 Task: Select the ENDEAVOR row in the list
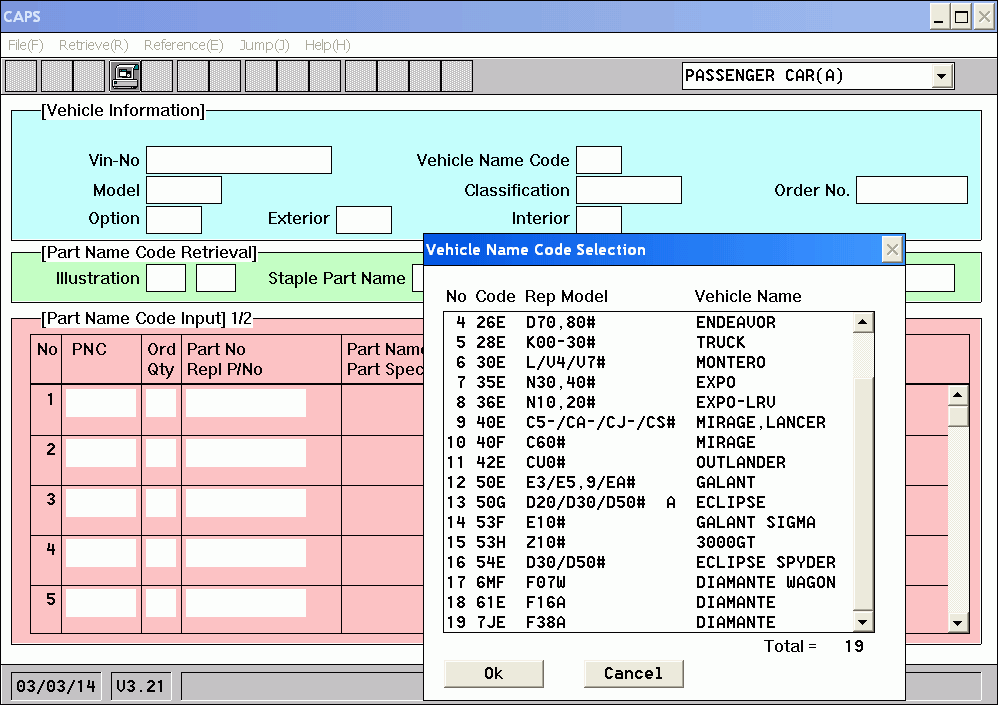(x=648, y=323)
